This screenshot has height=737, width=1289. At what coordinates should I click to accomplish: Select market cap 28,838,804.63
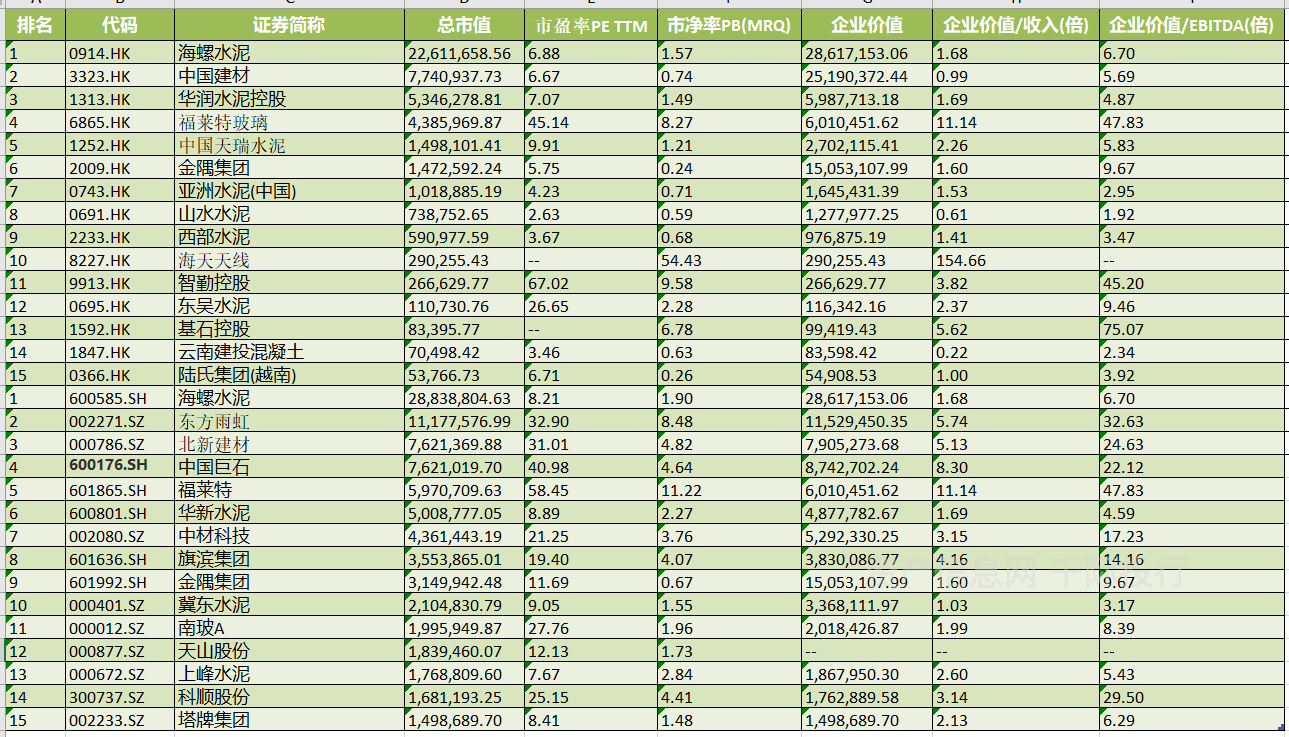464,399
